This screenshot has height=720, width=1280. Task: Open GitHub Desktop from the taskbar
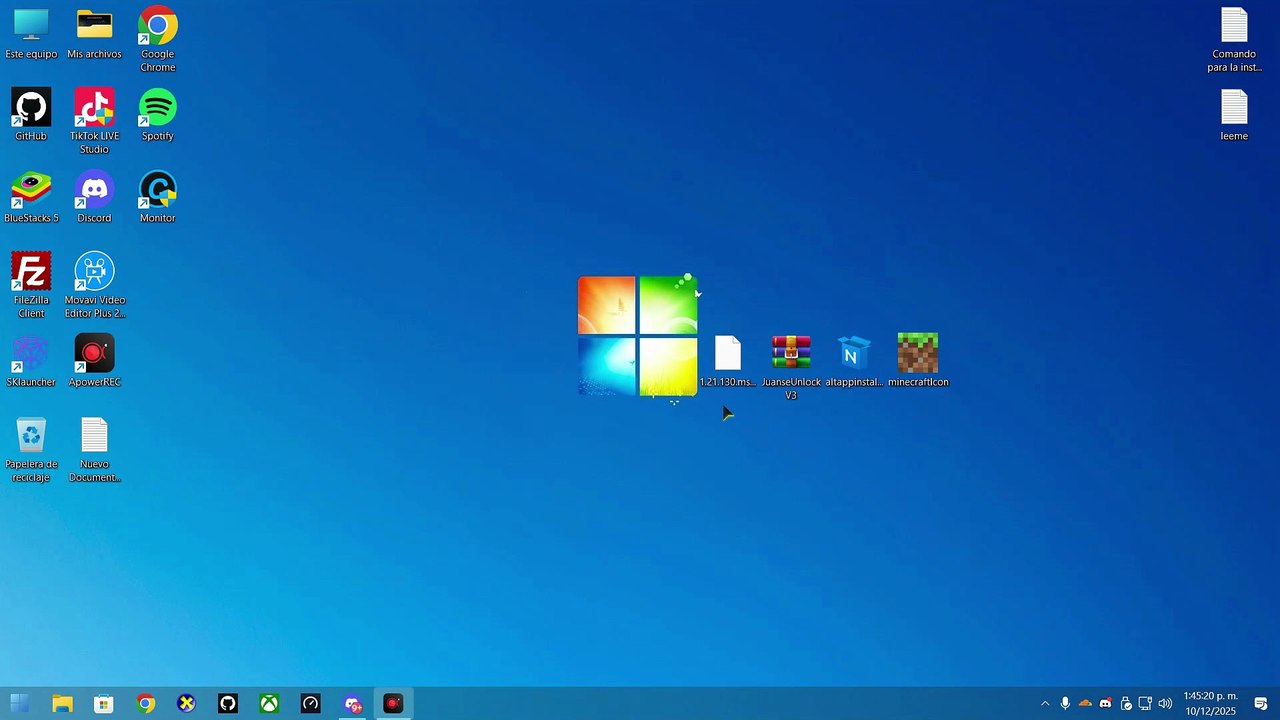(x=228, y=704)
